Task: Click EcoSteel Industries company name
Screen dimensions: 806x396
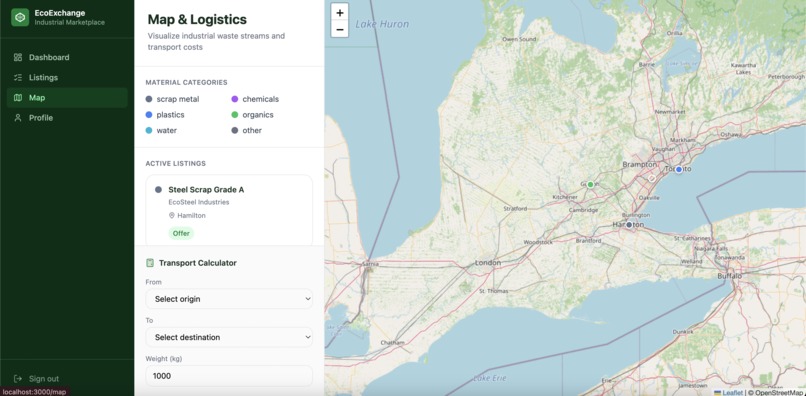Action: tap(199, 202)
